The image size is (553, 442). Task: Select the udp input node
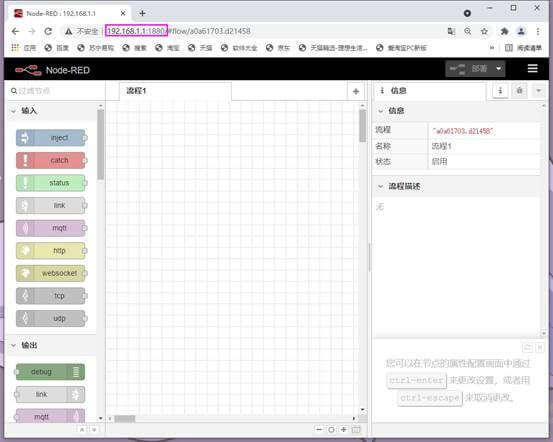point(51,319)
